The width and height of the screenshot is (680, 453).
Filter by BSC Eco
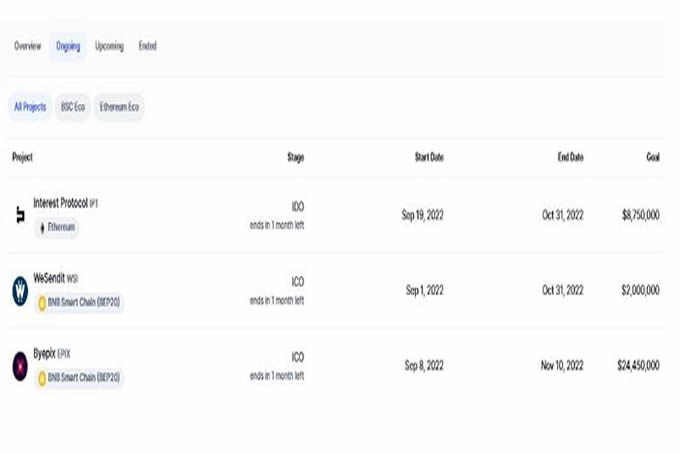click(x=73, y=107)
